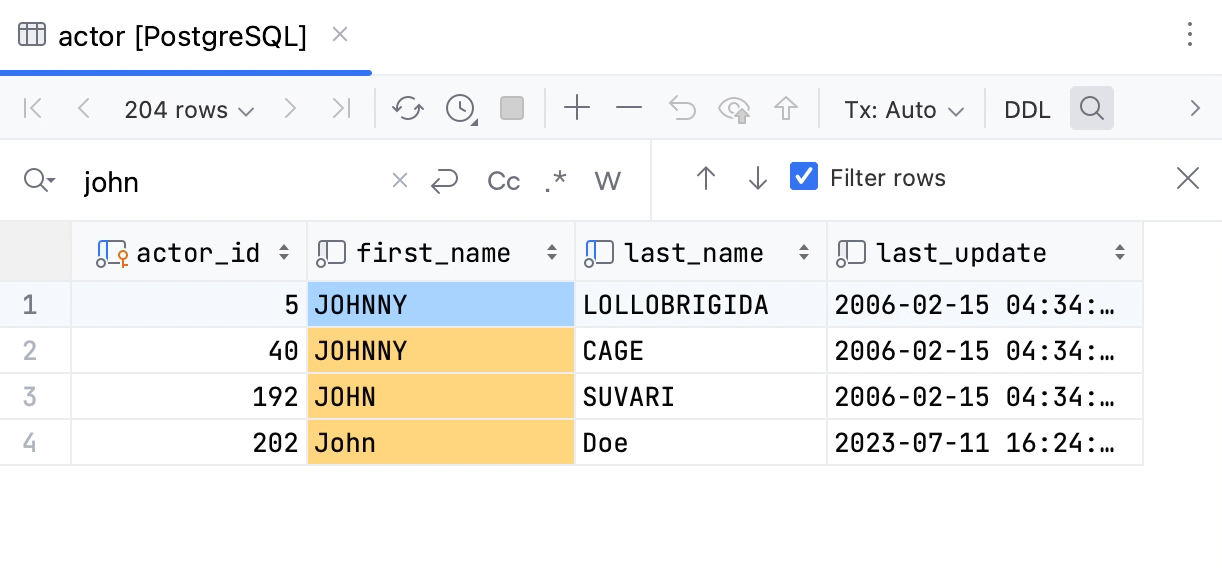Open the 204 rows page size dropdown
Screen dimensions: 1222x584
click(189, 110)
